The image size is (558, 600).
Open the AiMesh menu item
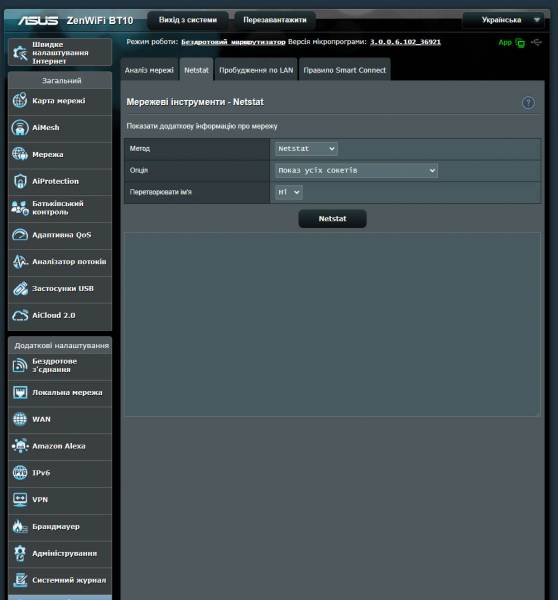(x=60, y=128)
